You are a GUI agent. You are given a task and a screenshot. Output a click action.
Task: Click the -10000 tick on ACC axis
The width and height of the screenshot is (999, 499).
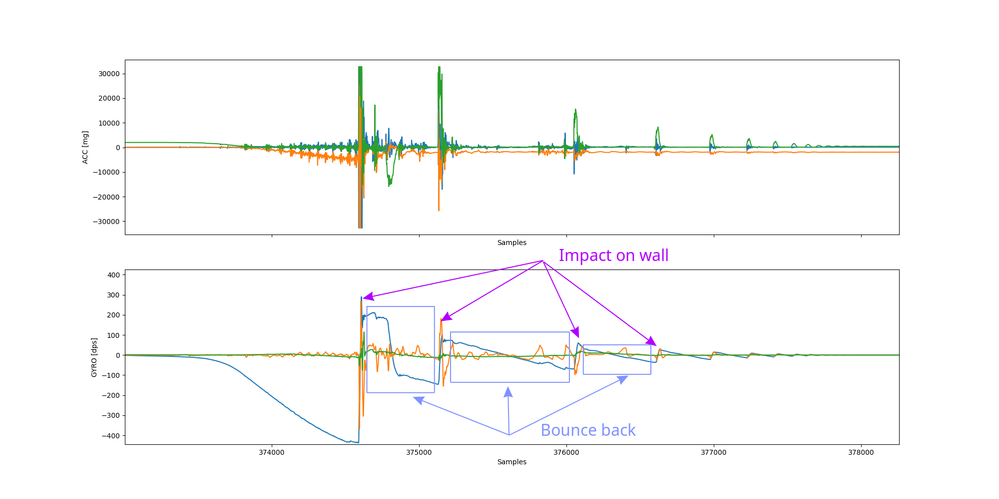coord(108,172)
